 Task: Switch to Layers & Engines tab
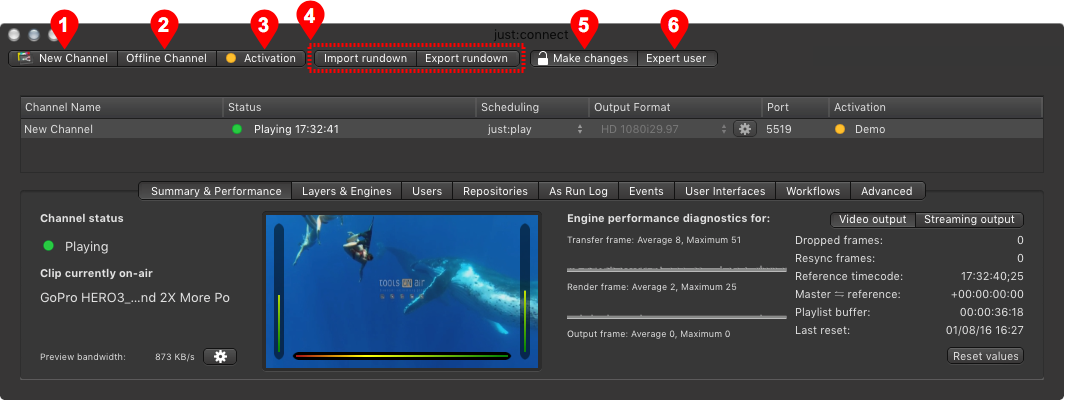pos(346,191)
